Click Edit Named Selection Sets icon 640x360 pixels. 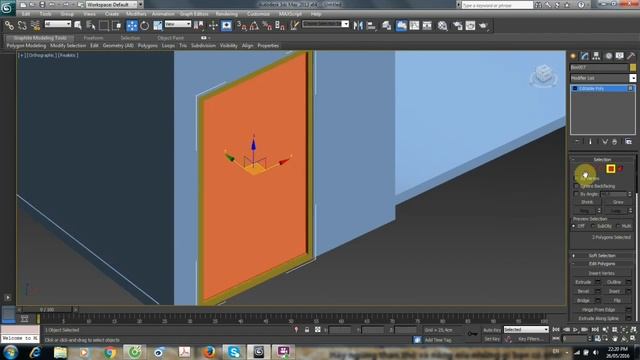[294, 26]
